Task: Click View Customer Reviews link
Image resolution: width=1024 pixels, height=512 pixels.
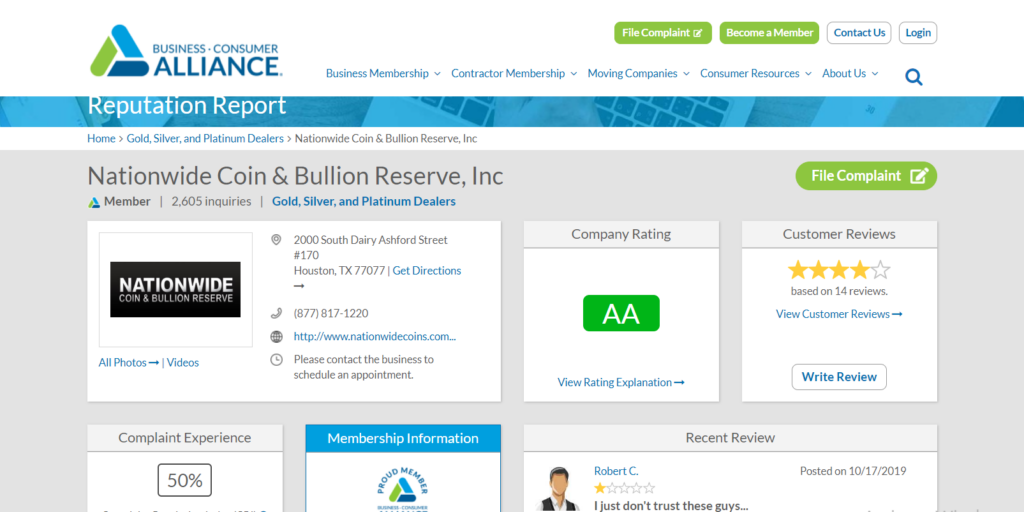Action: coord(839,314)
